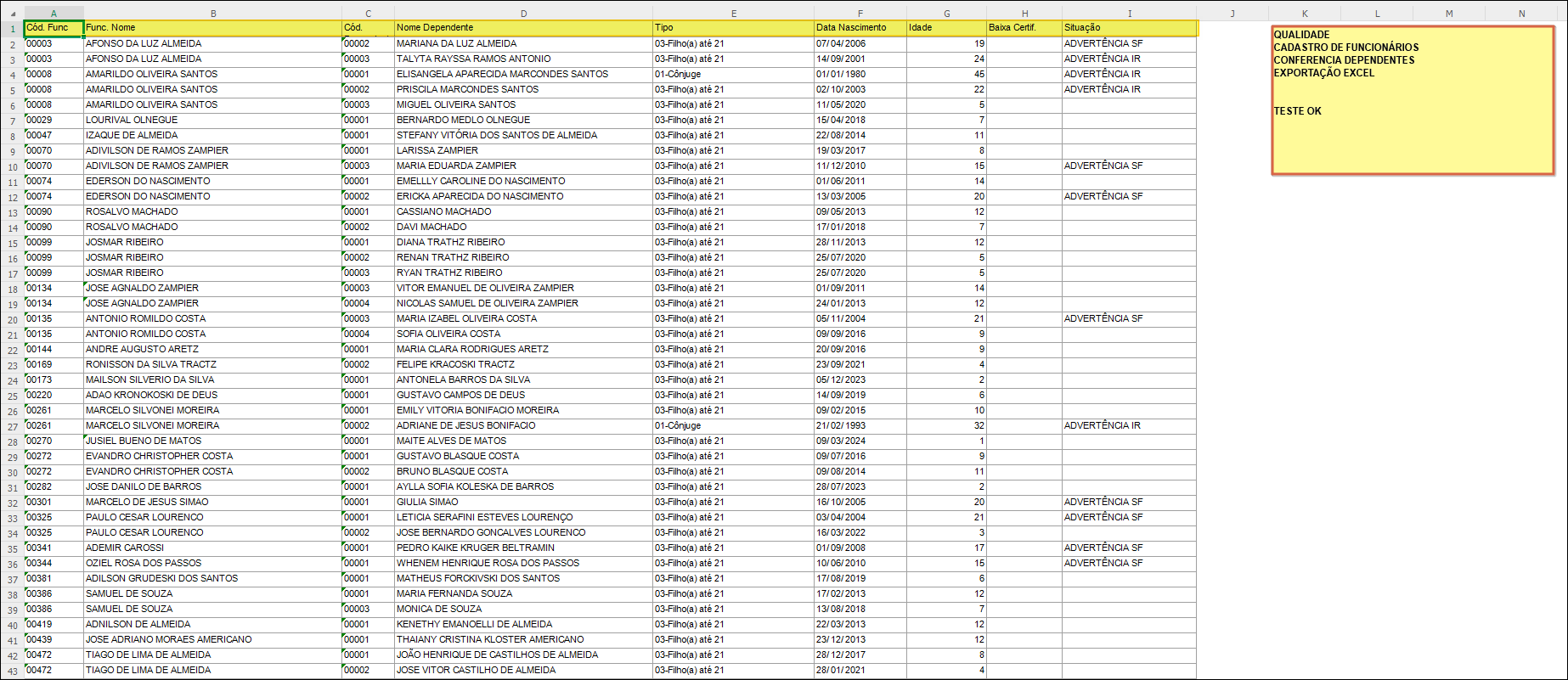Click the 'Cód. Func' header cell
Image resolution: width=1568 pixels, height=680 pixels.
pyautogui.click(x=54, y=28)
